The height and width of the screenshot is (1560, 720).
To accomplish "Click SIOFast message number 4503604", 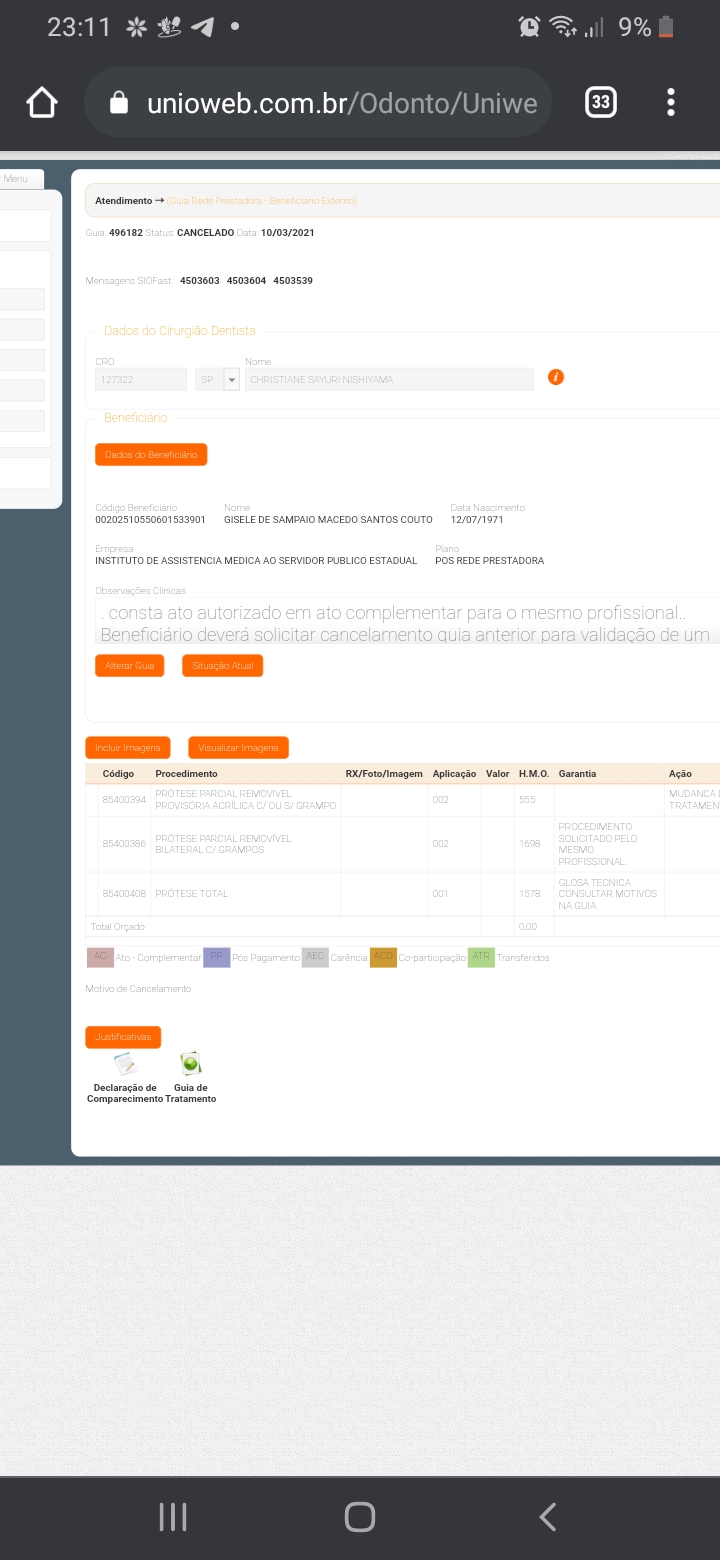I will point(247,281).
